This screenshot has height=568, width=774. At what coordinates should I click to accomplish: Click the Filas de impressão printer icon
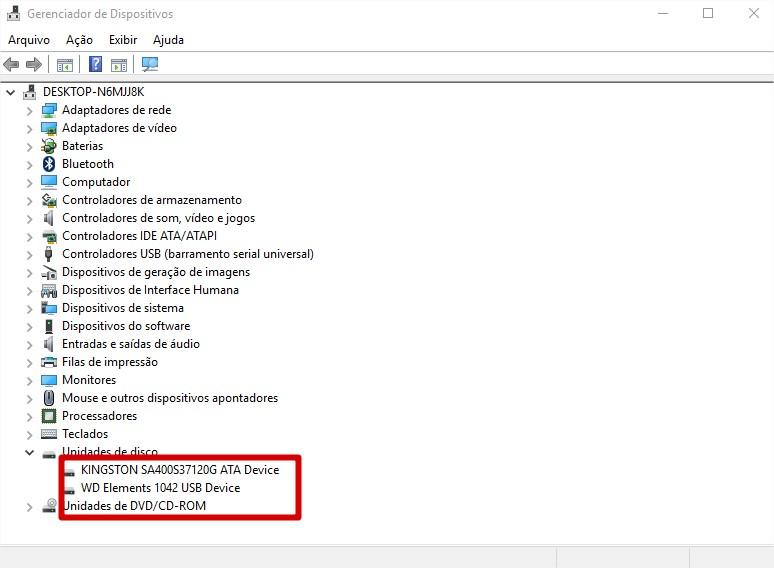[x=49, y=362]
